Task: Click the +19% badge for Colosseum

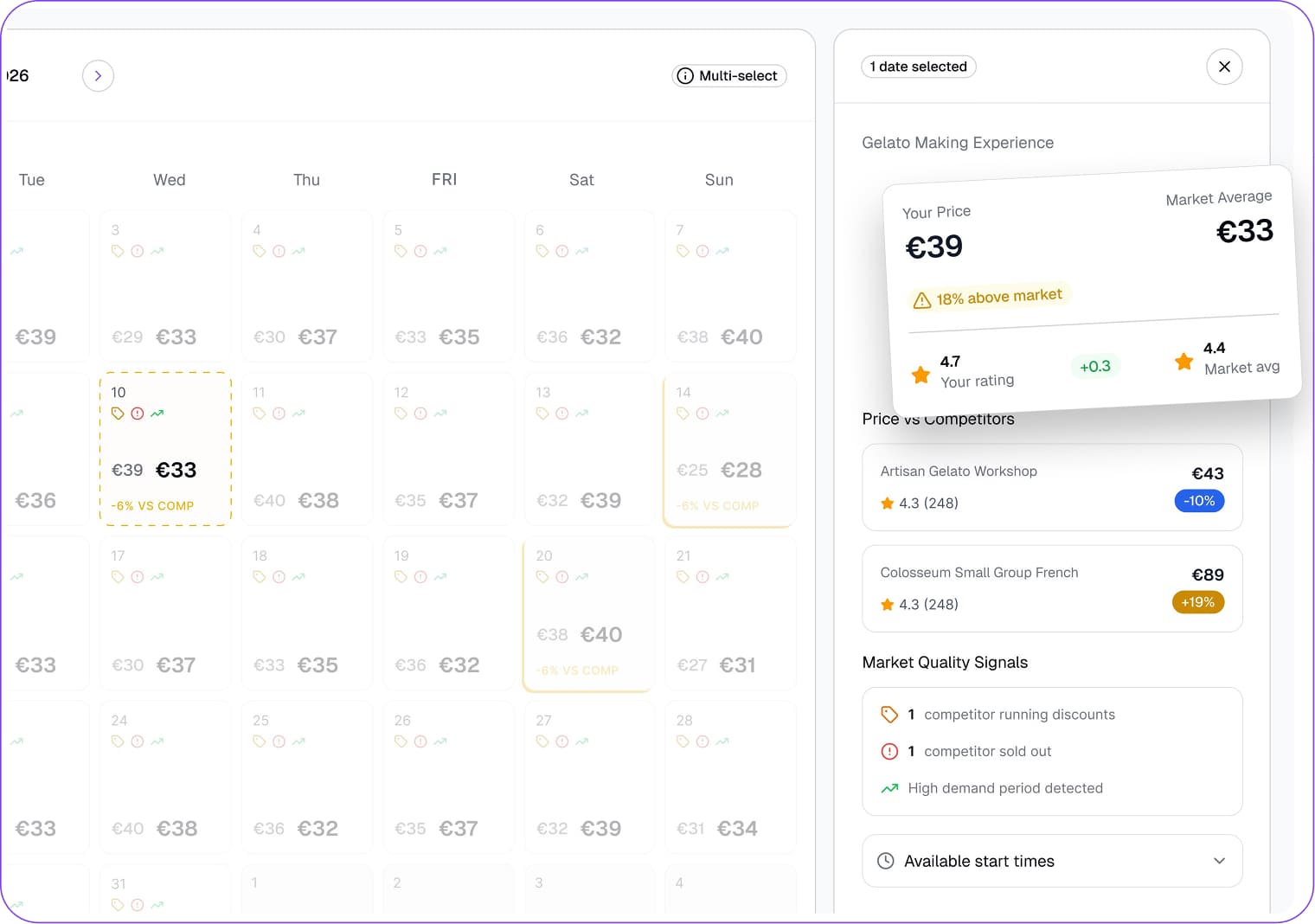Action: pyautogui.click(x=1198, y=602)
